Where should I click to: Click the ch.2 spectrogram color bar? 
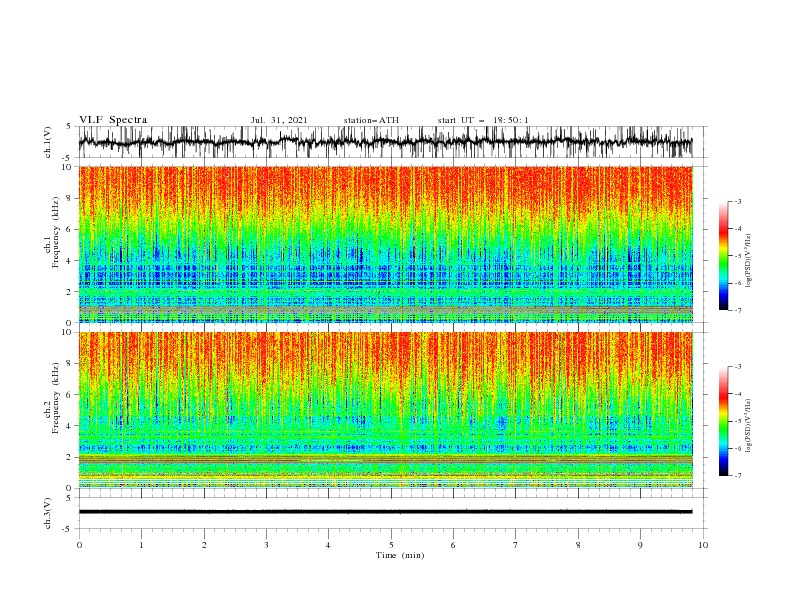pyautogui.click(x=723, y=421)
